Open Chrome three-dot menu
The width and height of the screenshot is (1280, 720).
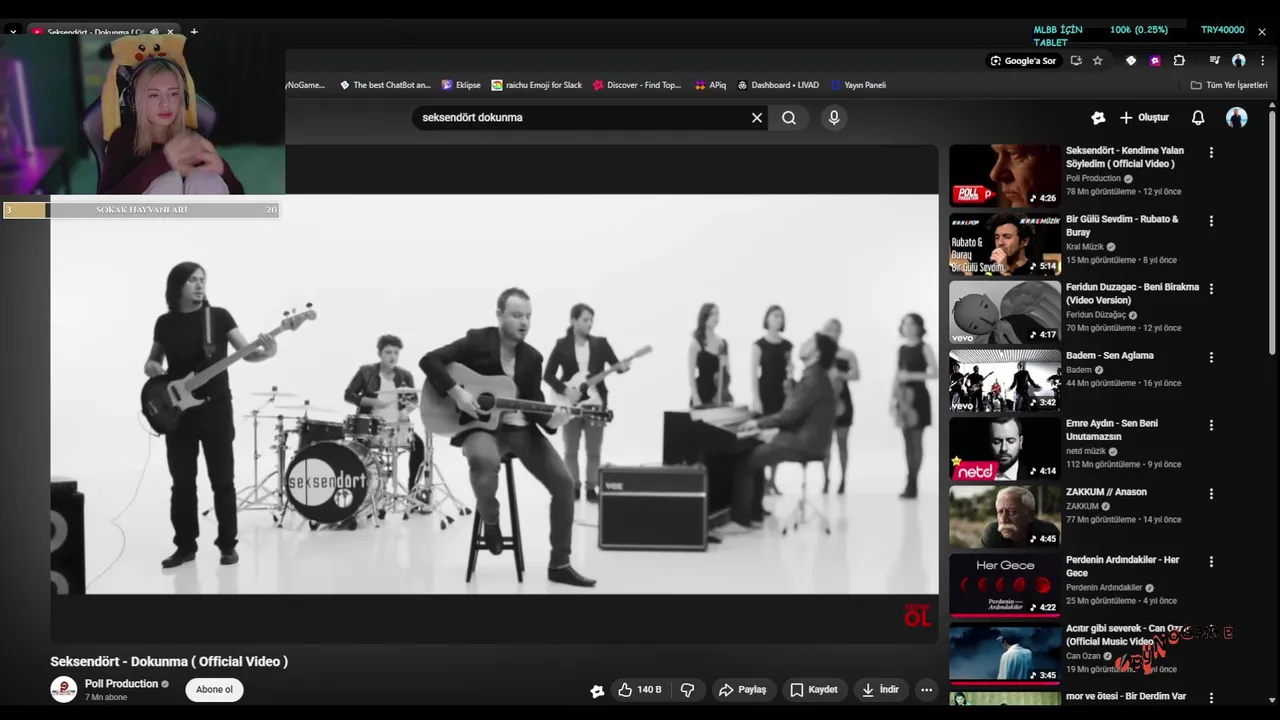(x=1262, y=61)
